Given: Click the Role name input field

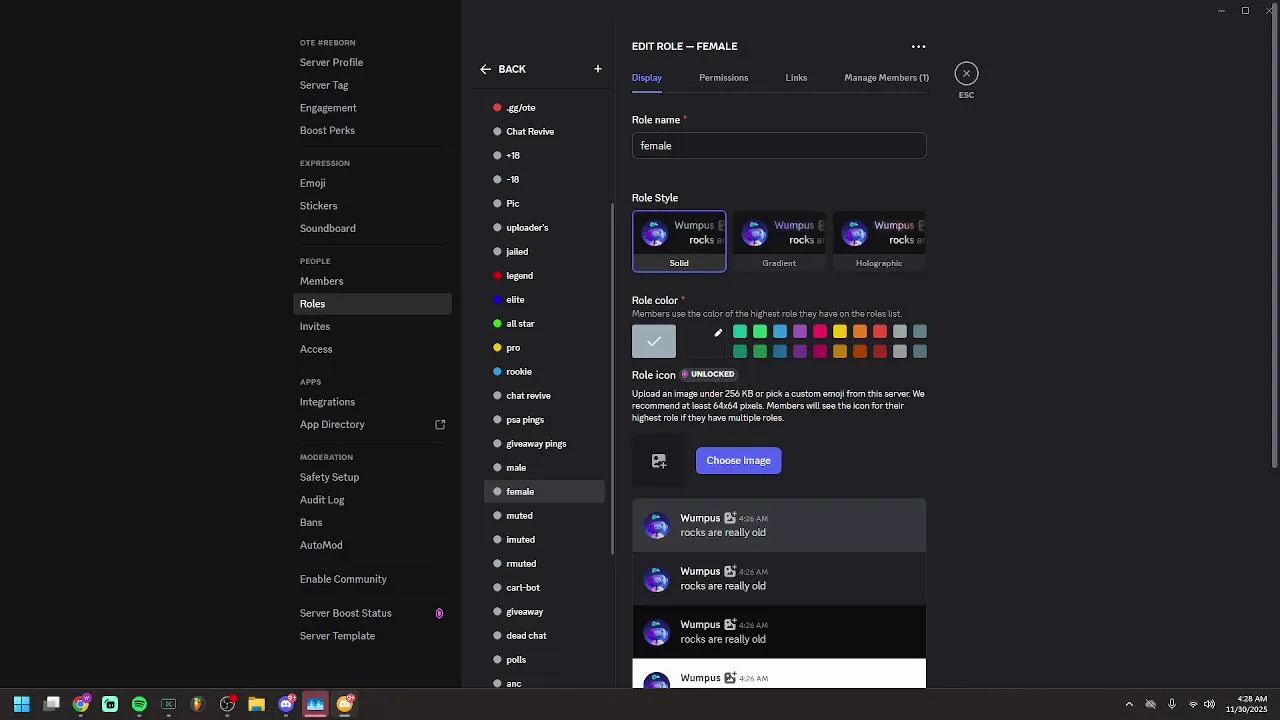Looking at the screenshot, I should click(x=779, y=146).
